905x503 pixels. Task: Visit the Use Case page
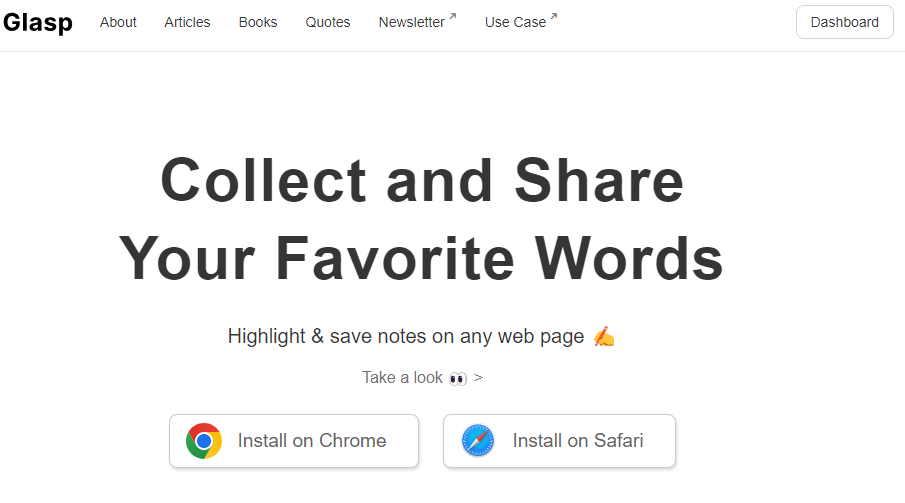[x=515, y=22]
